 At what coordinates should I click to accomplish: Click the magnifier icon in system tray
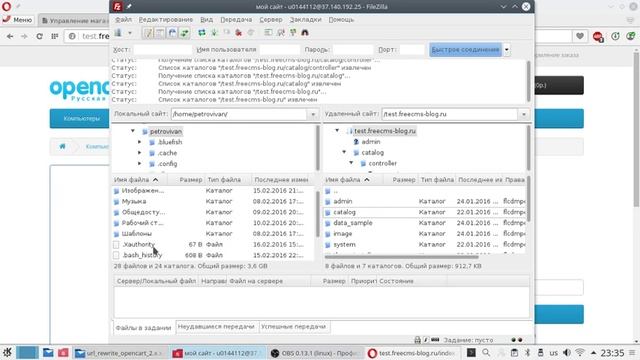point(486,352)
